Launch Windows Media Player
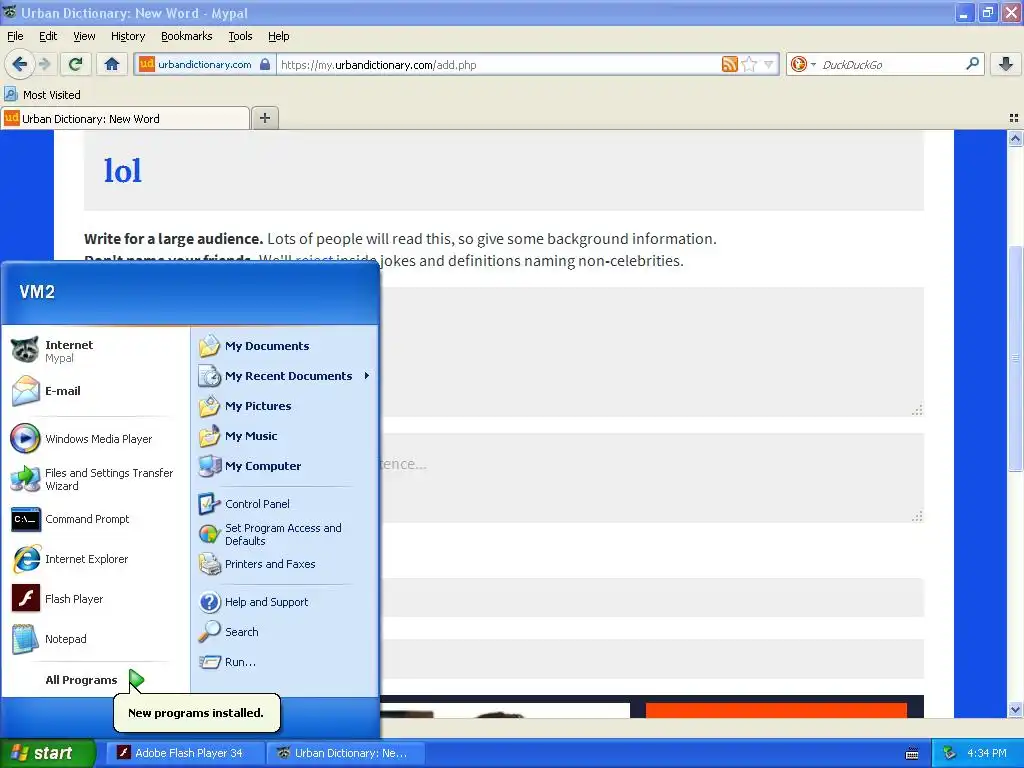The image size is (1024, 768). pos(95,439)
